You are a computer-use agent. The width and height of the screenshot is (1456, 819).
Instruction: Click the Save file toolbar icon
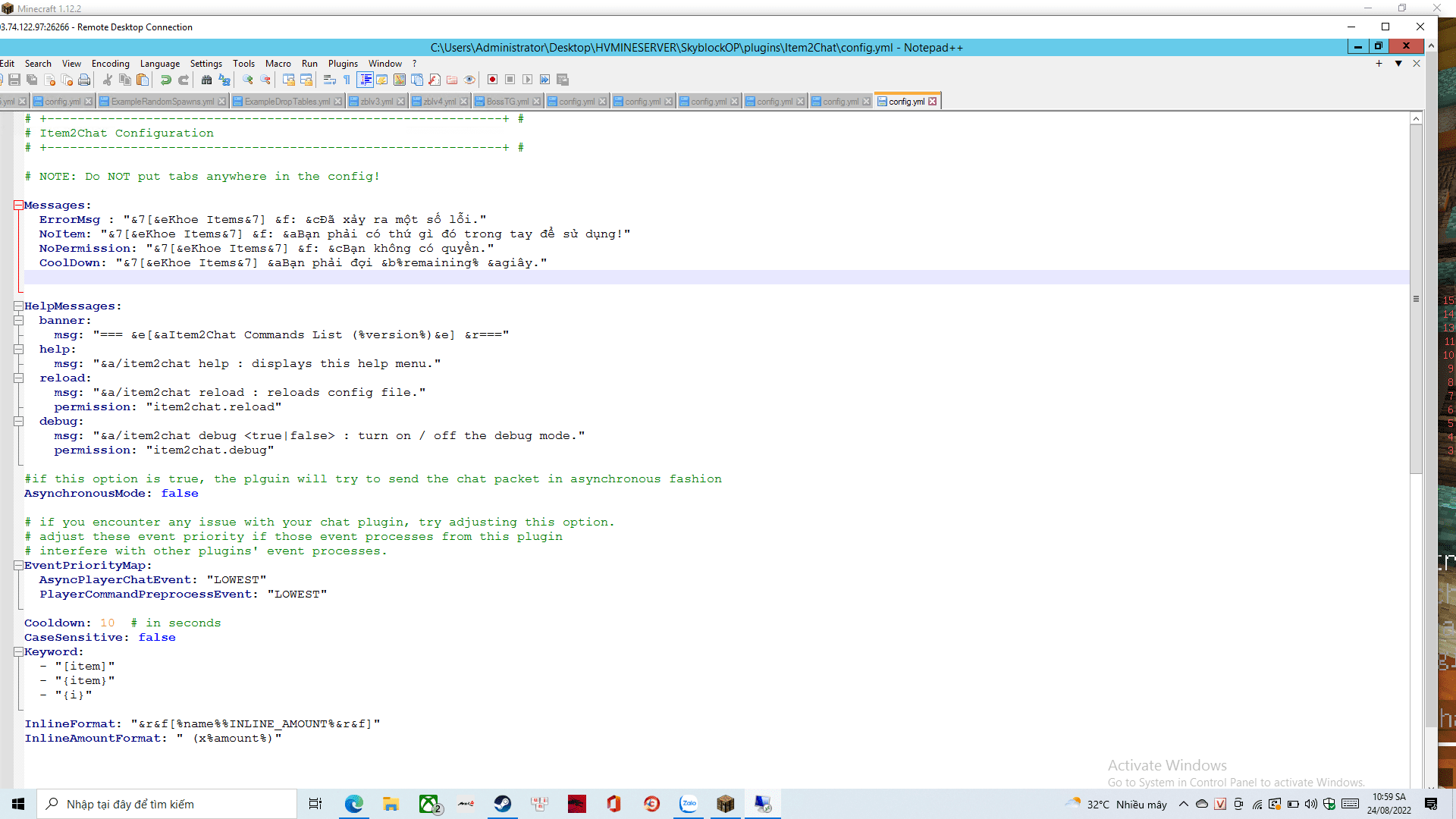pyautogui.click(x=14, y=80)
